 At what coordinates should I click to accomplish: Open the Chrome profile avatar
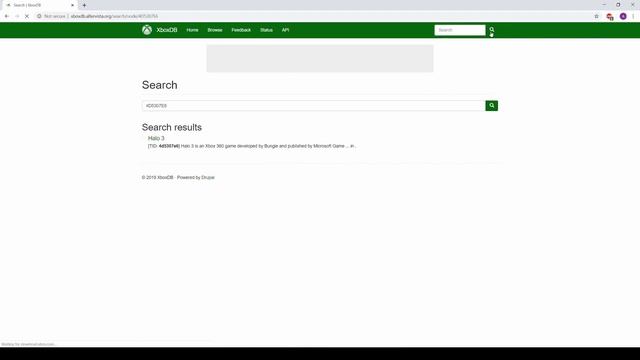point(623,16)
